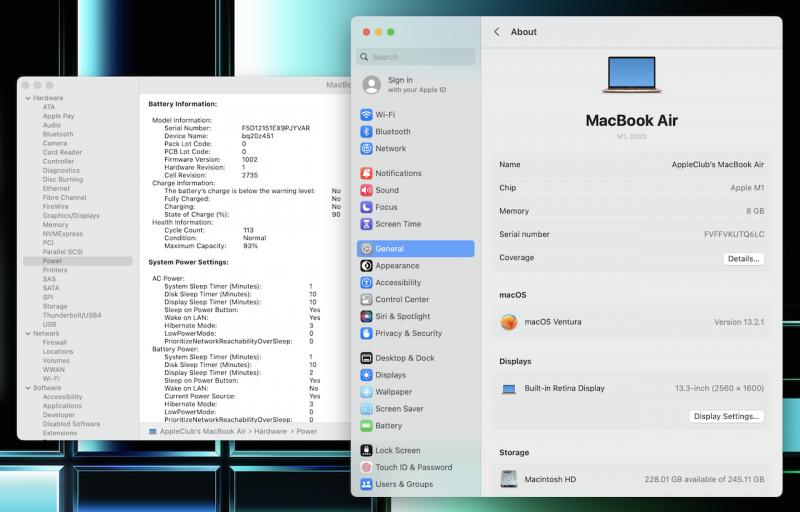Go back using the About chevron
The height and width of the screenshot is (512, 800).
click(497, 32)
